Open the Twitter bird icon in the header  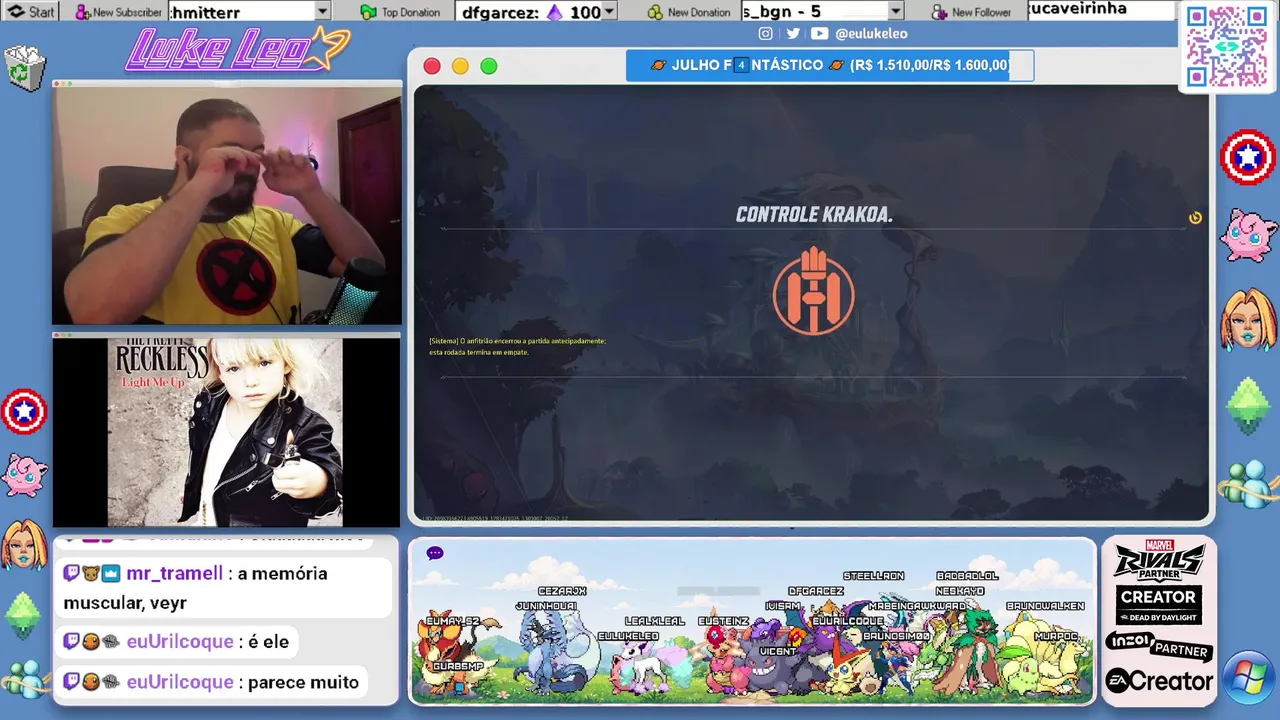coord(793,33)
